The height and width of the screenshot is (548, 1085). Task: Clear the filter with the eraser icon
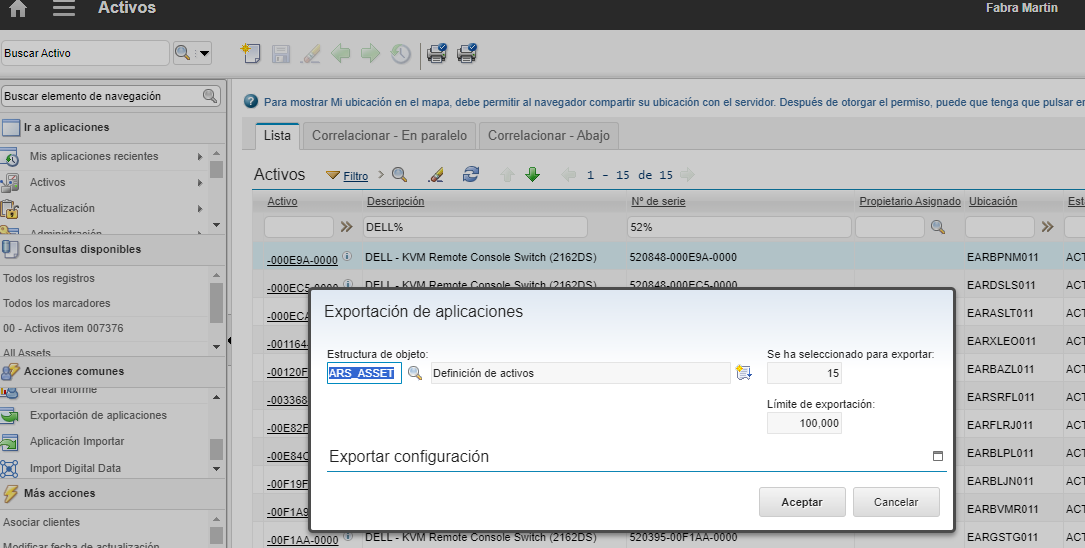[x=436, y=174]
